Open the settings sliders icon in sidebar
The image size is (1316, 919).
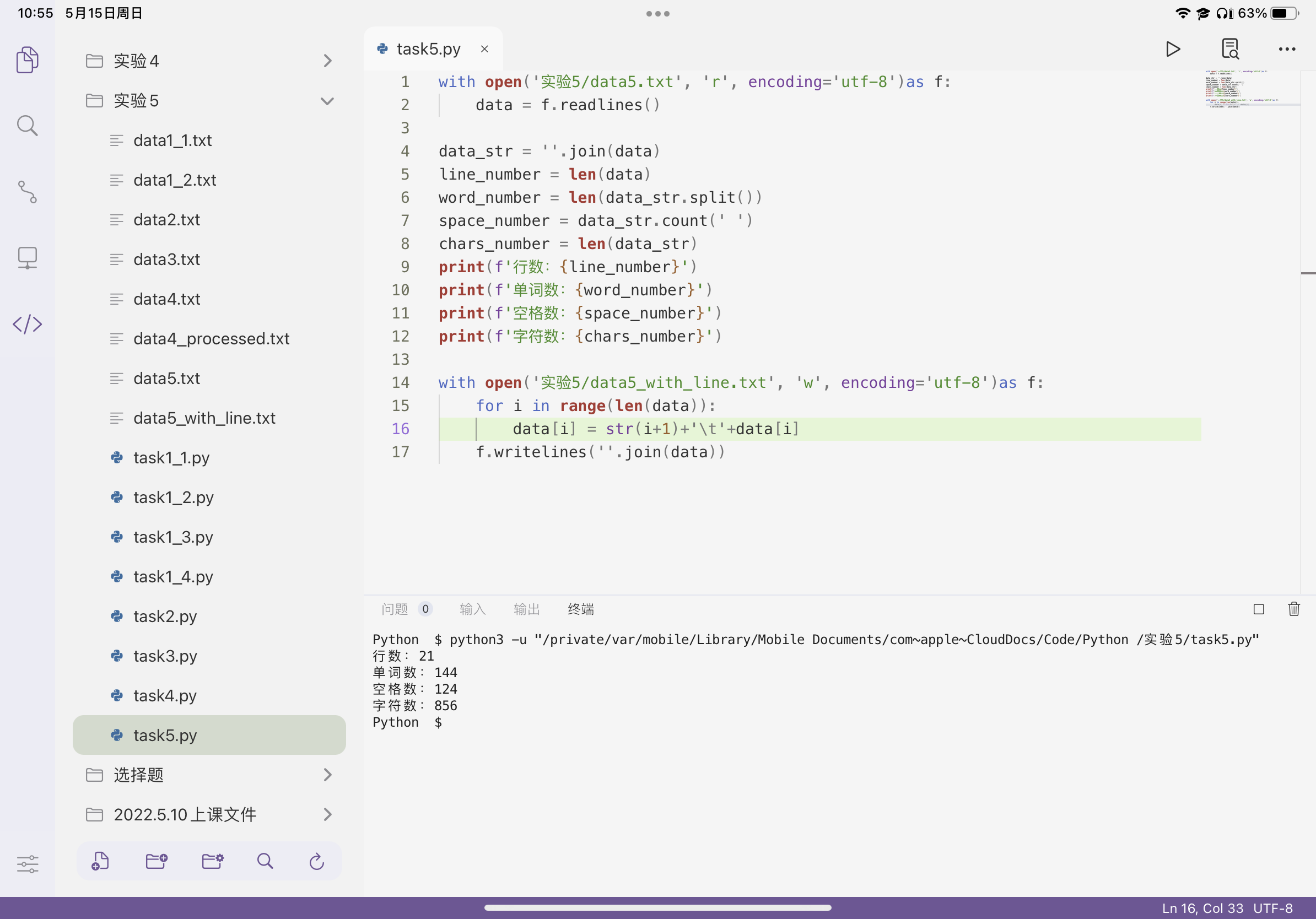(x=28, y=863)
